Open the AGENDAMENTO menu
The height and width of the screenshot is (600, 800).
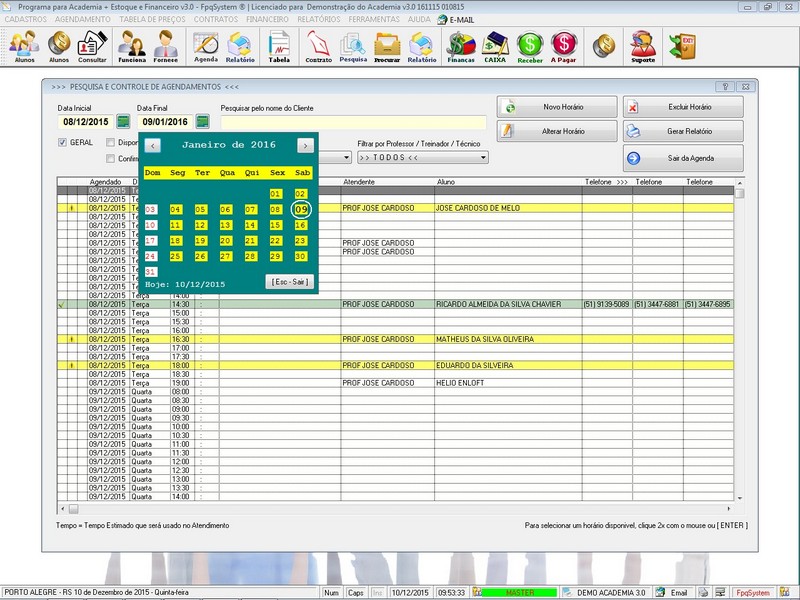pos(83,19)
